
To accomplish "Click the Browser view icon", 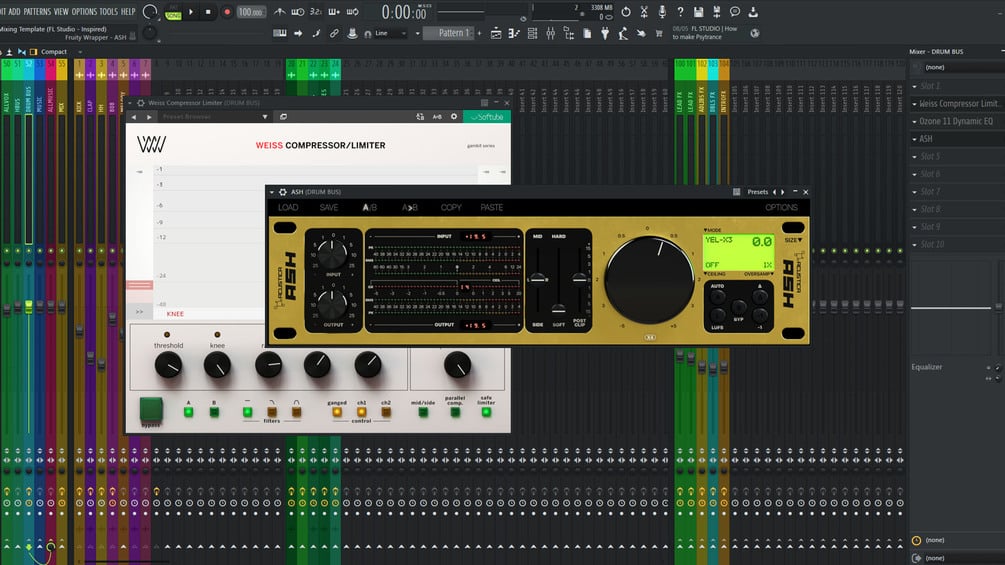I will click(x=569, y=33).
